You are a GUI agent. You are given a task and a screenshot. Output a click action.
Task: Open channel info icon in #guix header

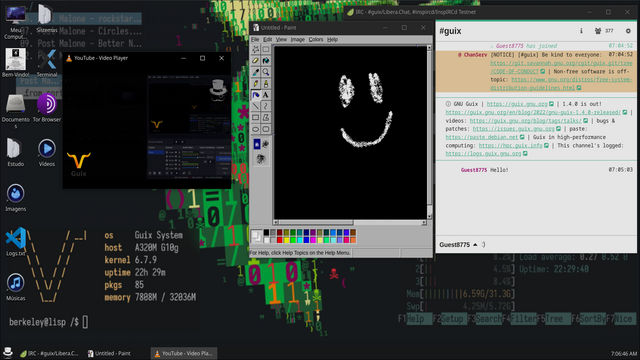[x=581, y=31]
